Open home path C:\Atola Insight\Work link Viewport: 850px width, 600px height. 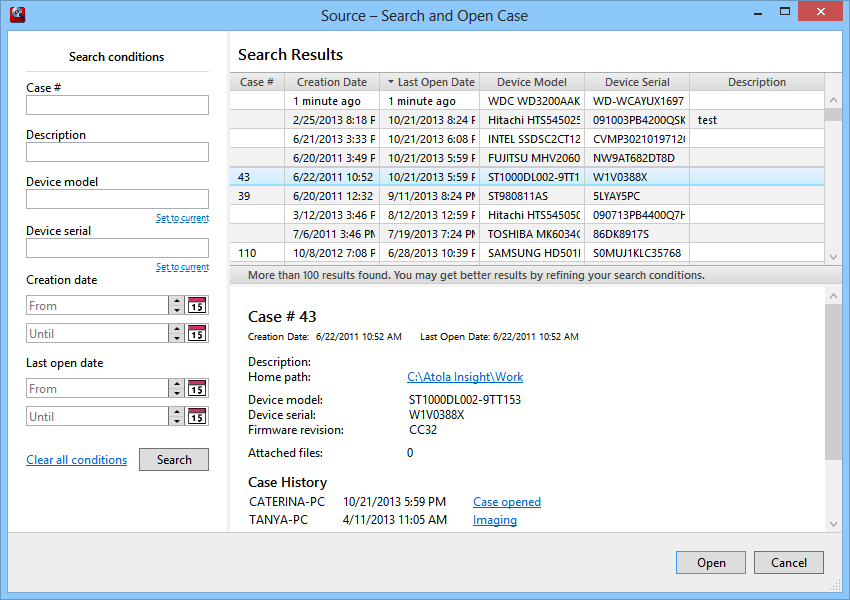pos(465,377)
